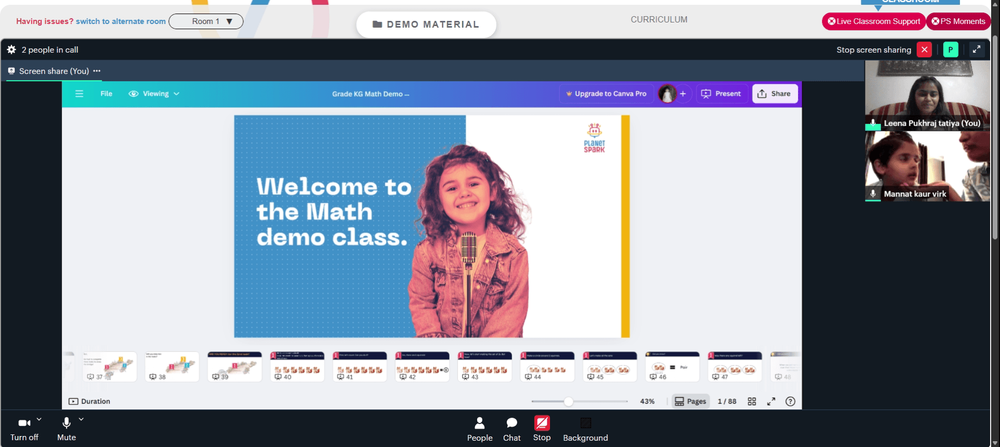The width and height of the screenshot is (1000, 447).
Task: Expand camera options chevron
Action: point(40,419)
